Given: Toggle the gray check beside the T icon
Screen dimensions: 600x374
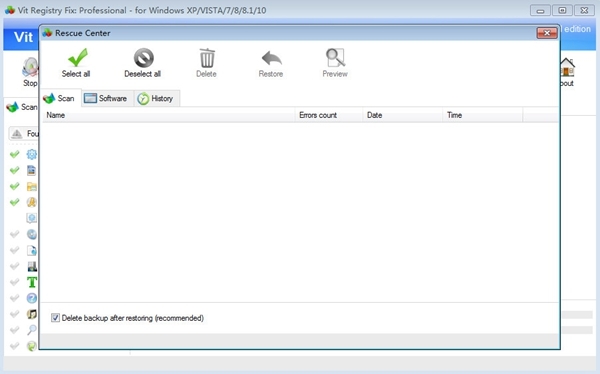Looking at the screenshot, I should [x=15, y=282].
